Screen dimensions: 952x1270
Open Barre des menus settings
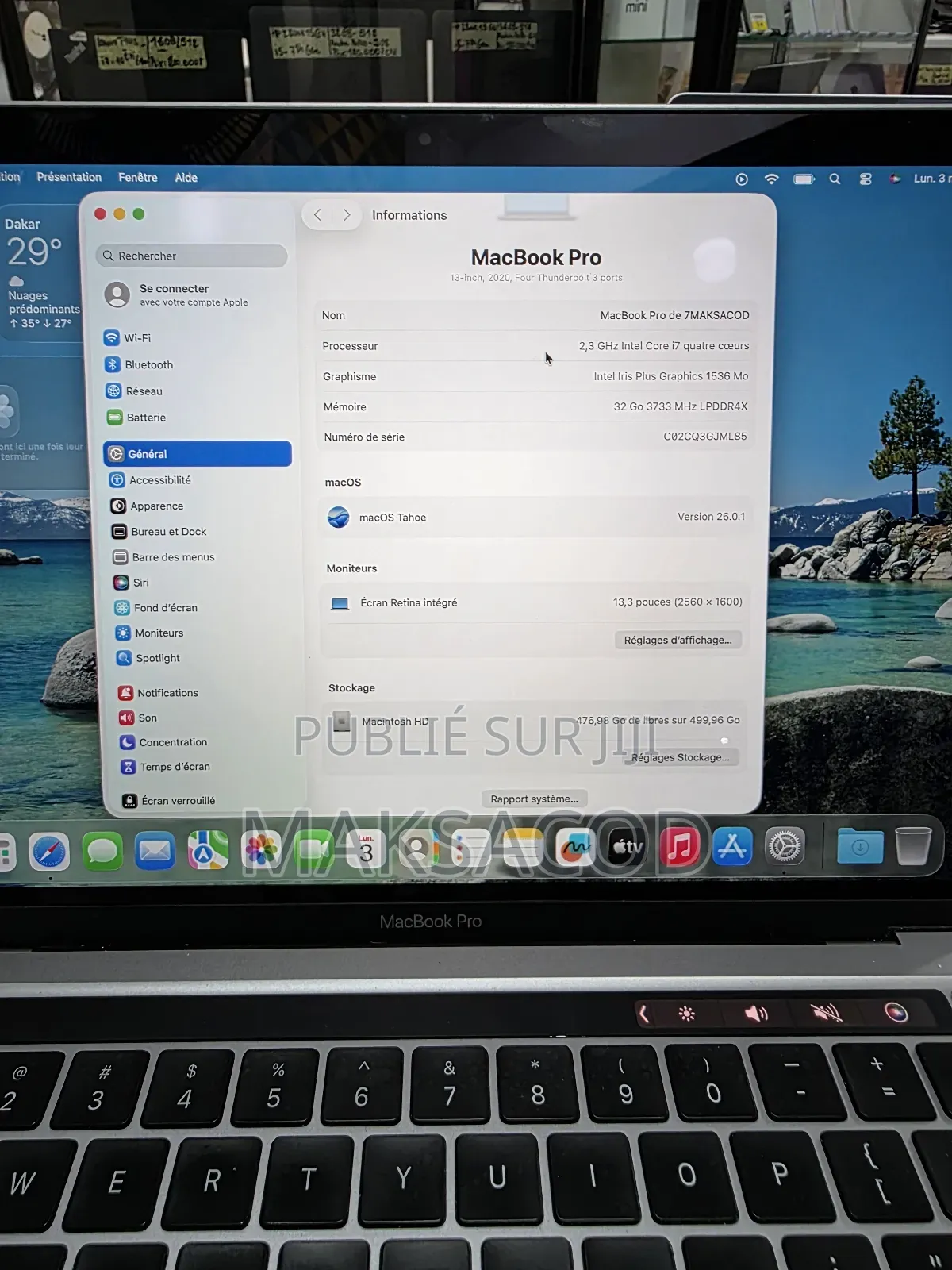click(163, 556)
